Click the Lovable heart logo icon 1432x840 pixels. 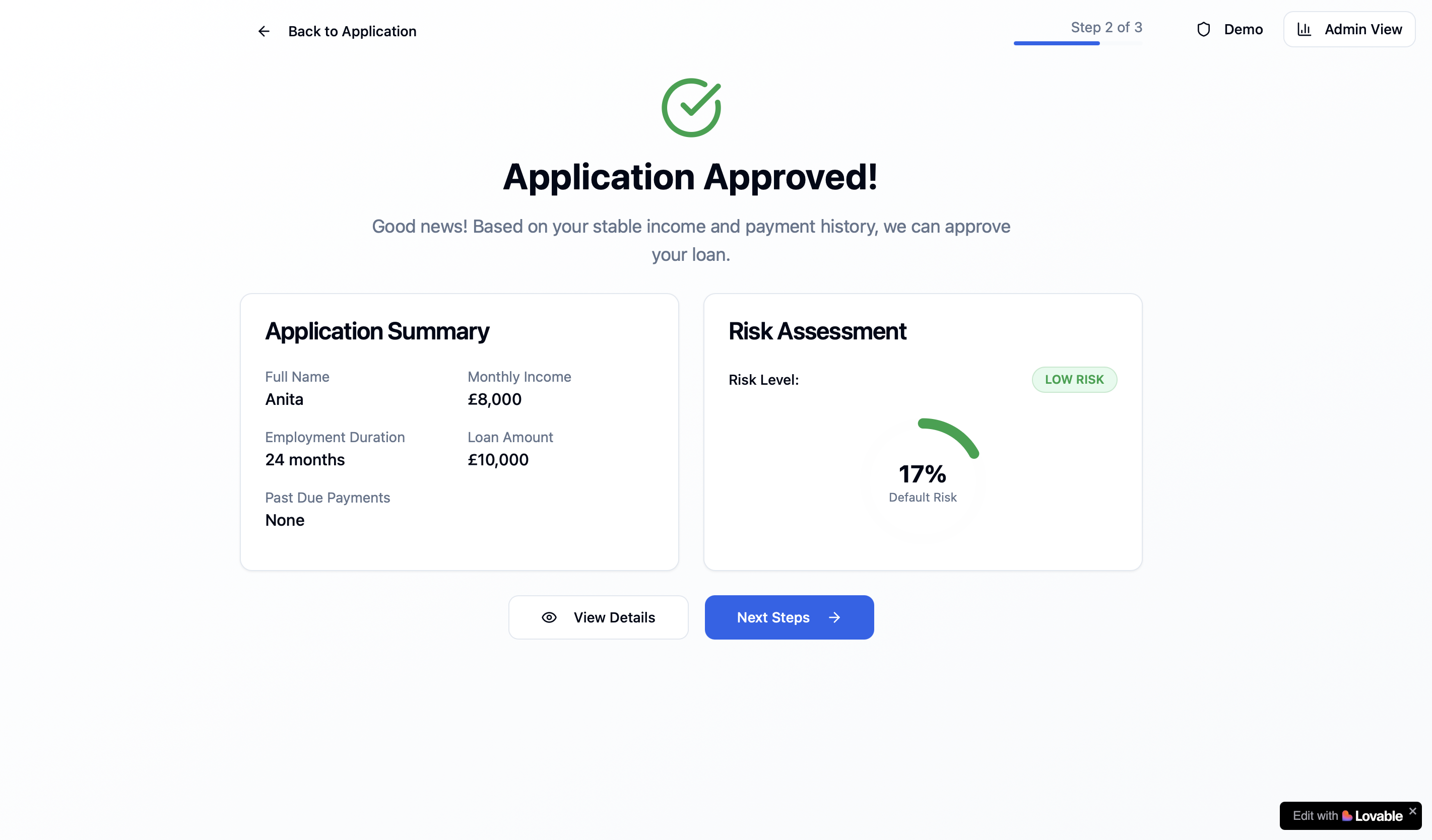click(1347, 816)
